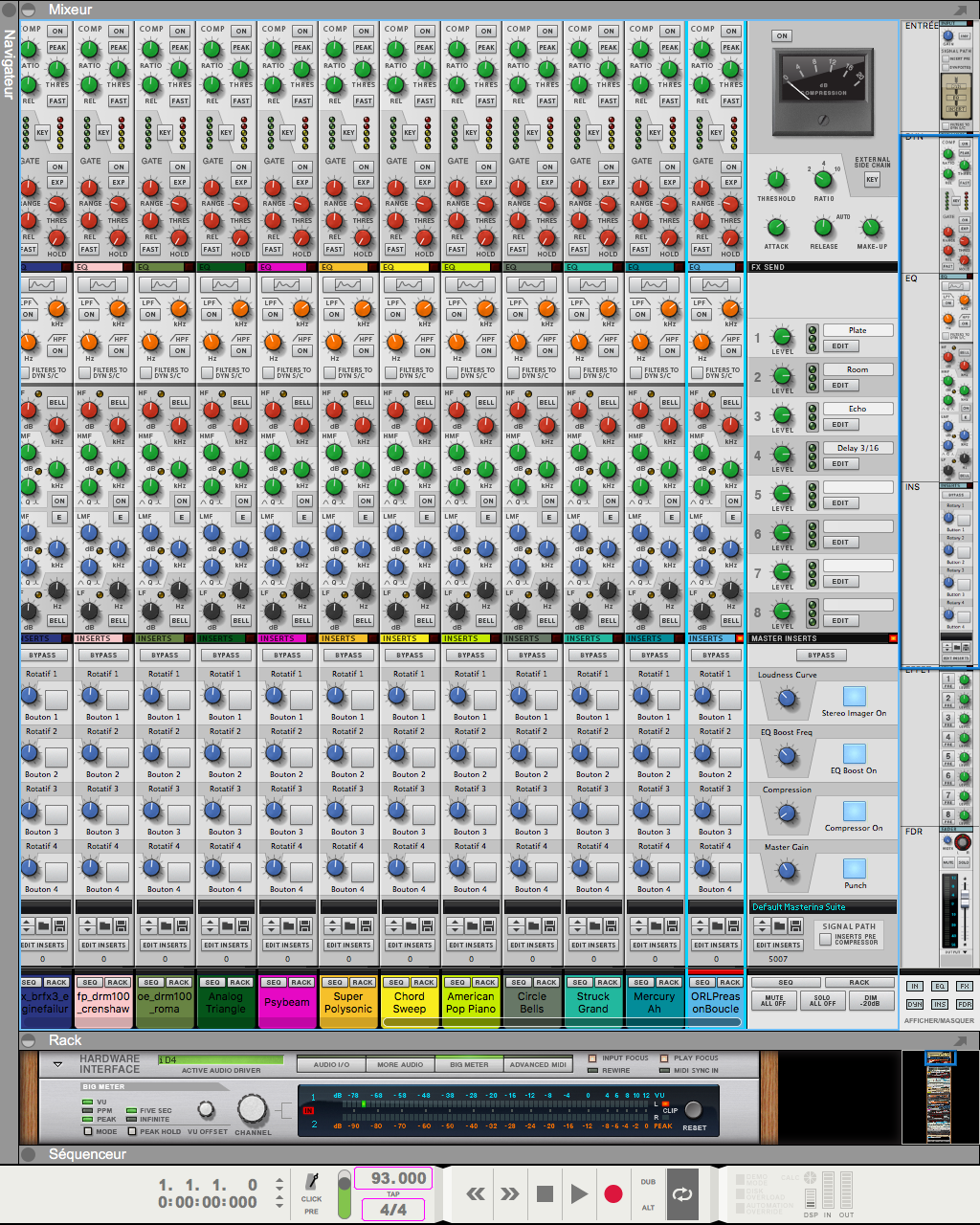Screen dimensions: 980x1225
Task: Arm recording with the red Record button
Action: click(x=612, y=1193)
